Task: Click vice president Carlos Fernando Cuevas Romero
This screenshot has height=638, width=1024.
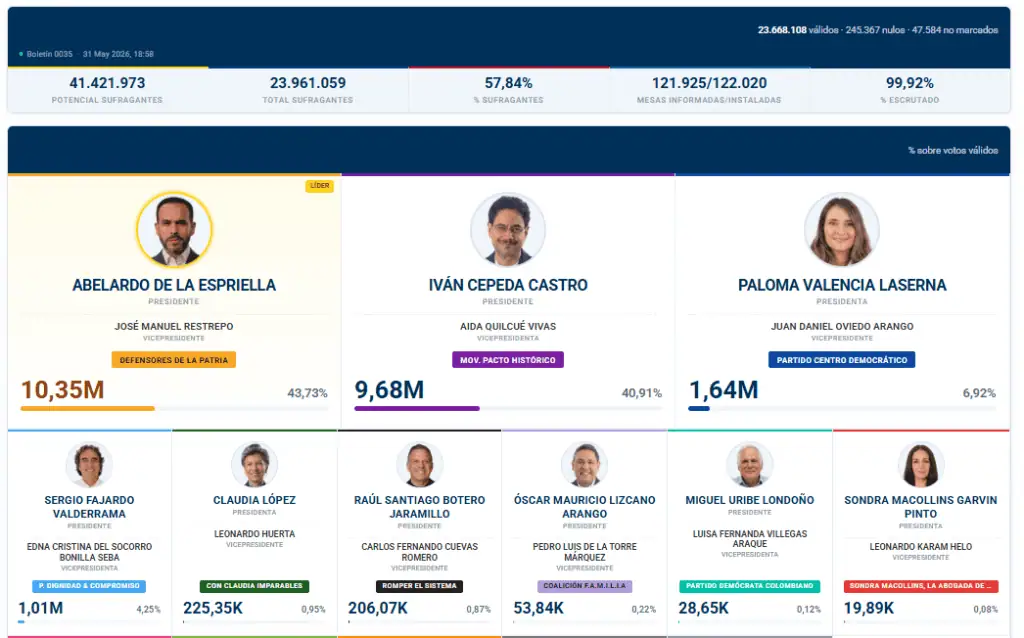Action: (420, 552)
